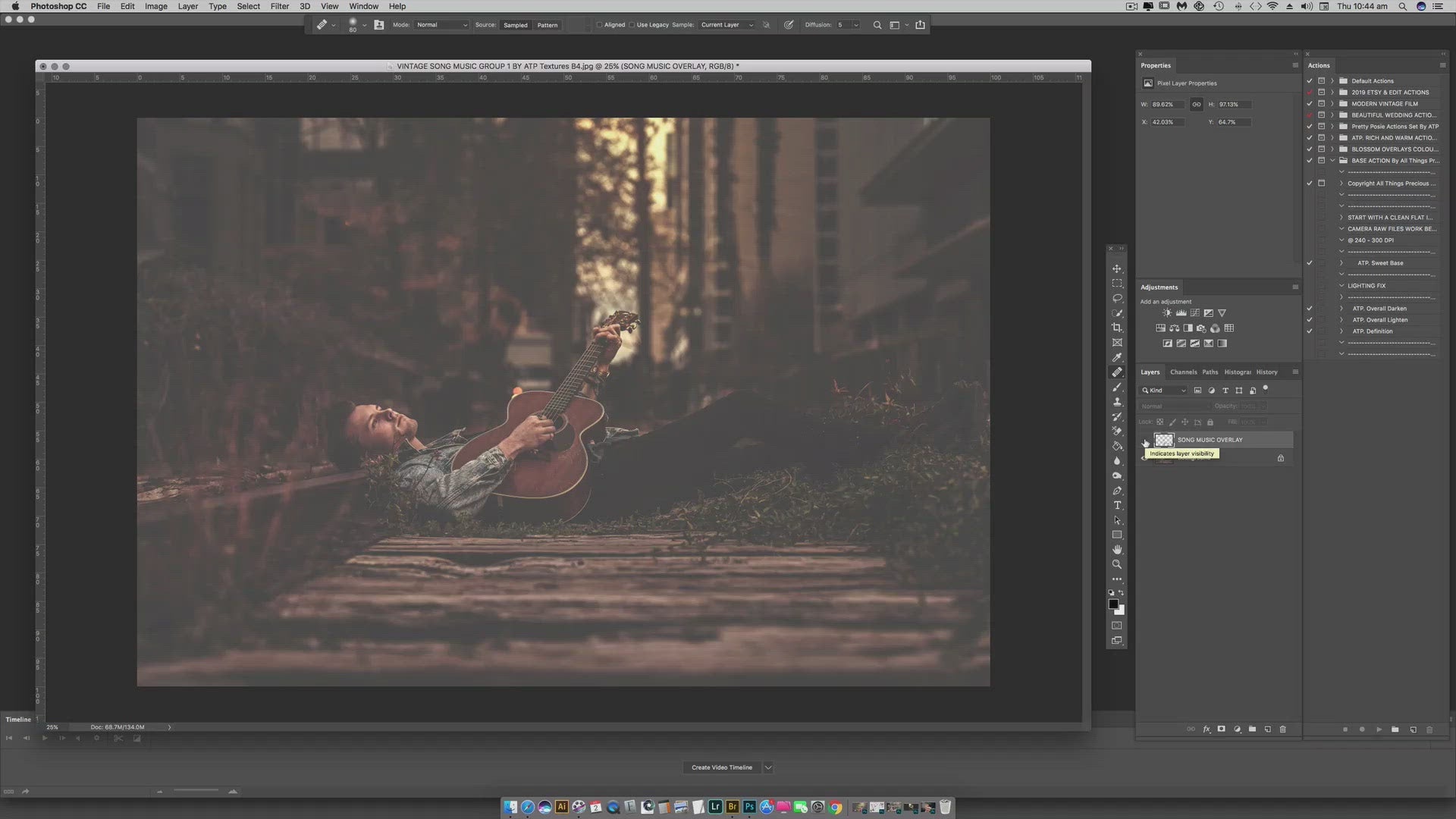Click the Create Video Timeline button
The height and width of the screenshot is (819, 1456).
point(721,767)
